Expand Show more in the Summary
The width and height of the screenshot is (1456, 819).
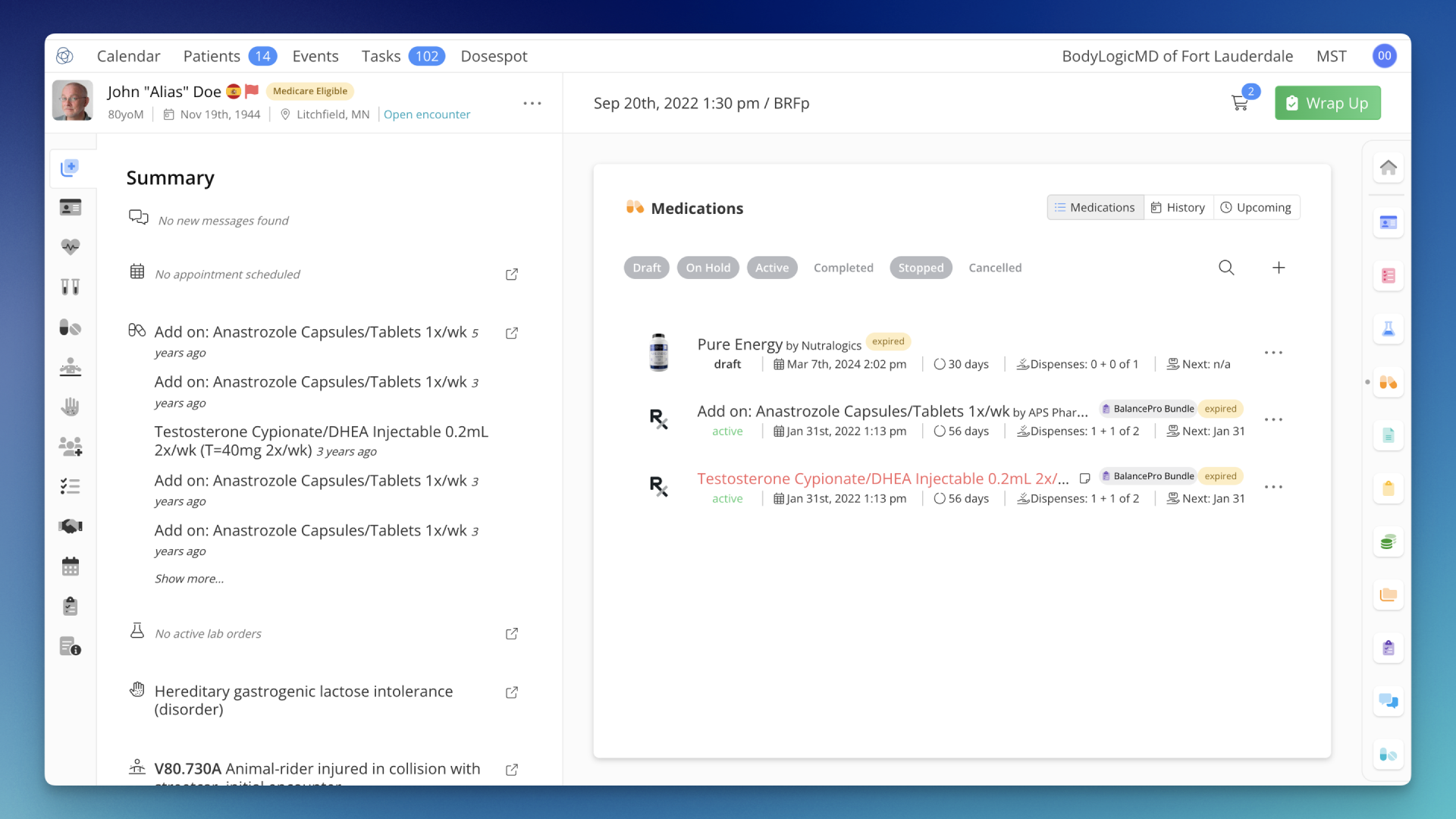[189, 579]
